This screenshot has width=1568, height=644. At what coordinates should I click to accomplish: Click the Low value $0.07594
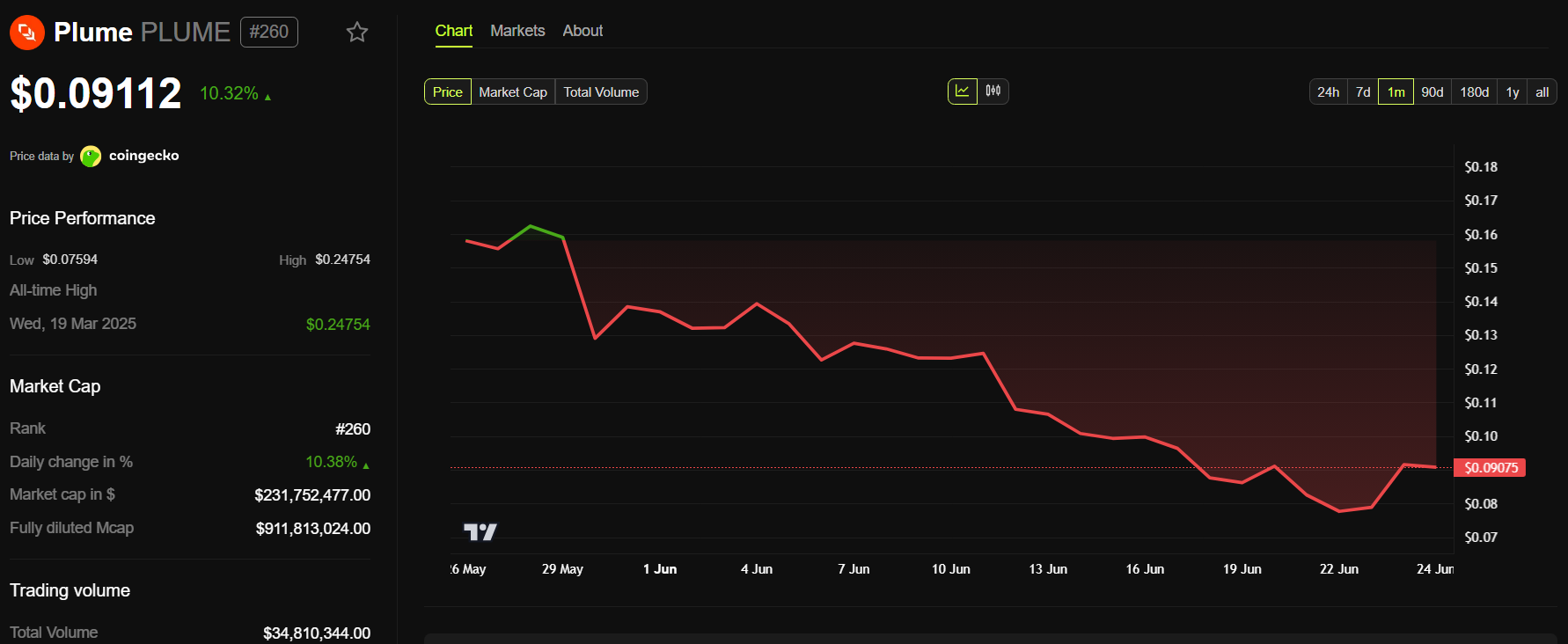(70, 260)
